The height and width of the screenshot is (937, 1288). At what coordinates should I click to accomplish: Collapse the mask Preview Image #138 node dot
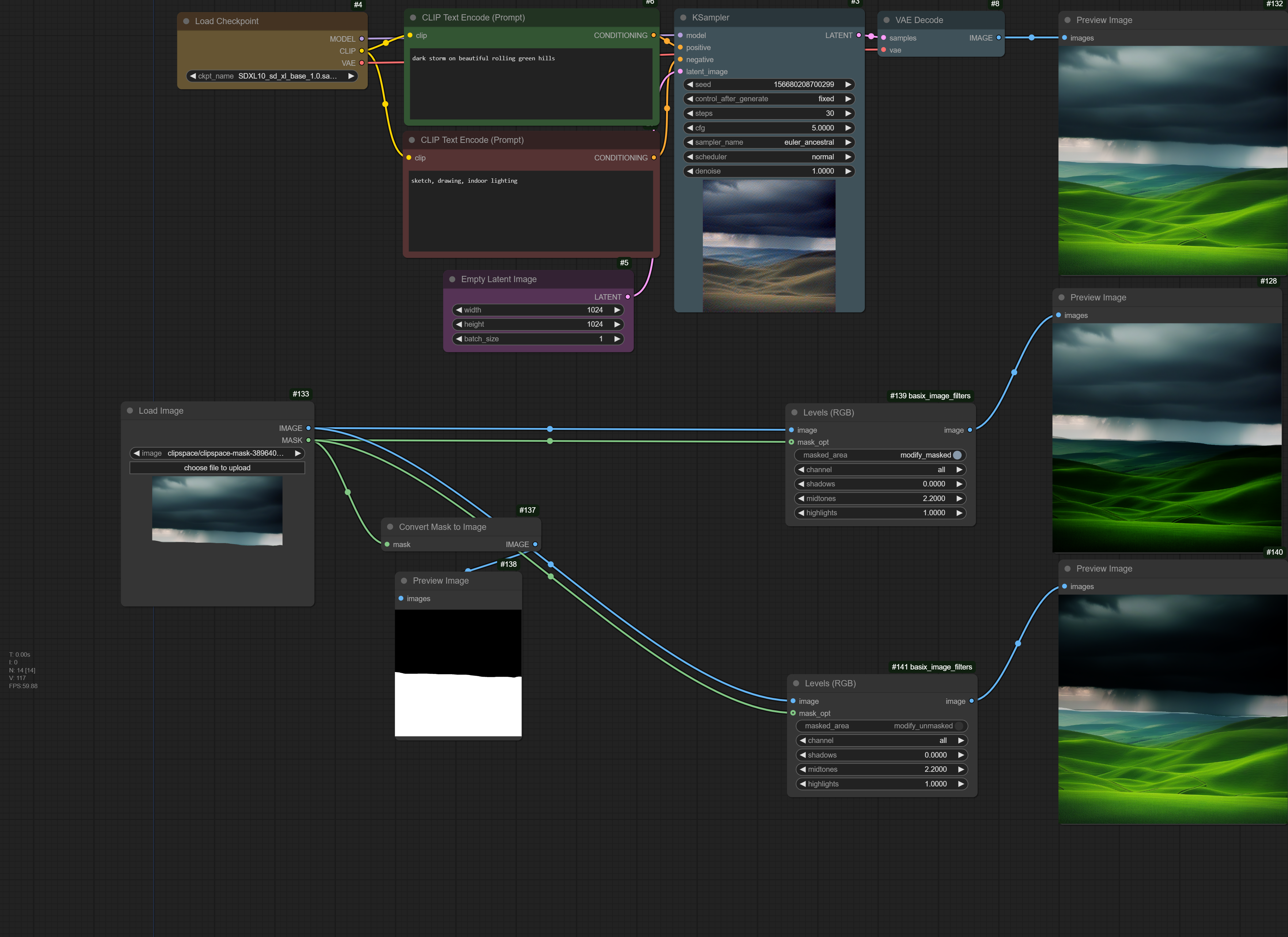[404, 581]
